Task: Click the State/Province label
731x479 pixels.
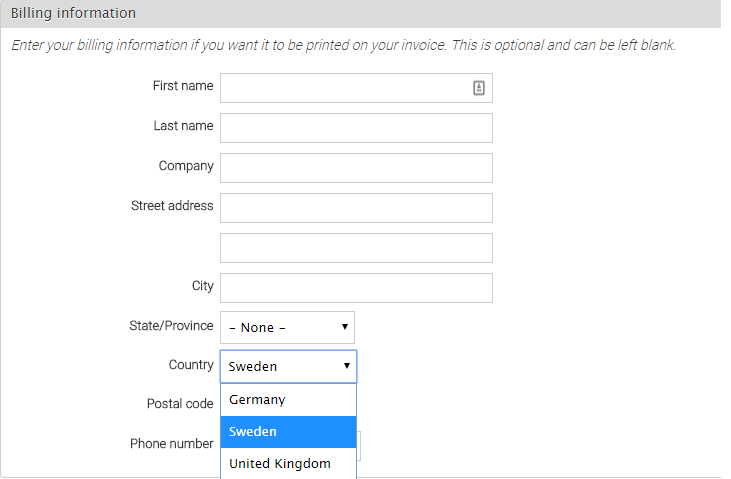Action: coord(171,326)
